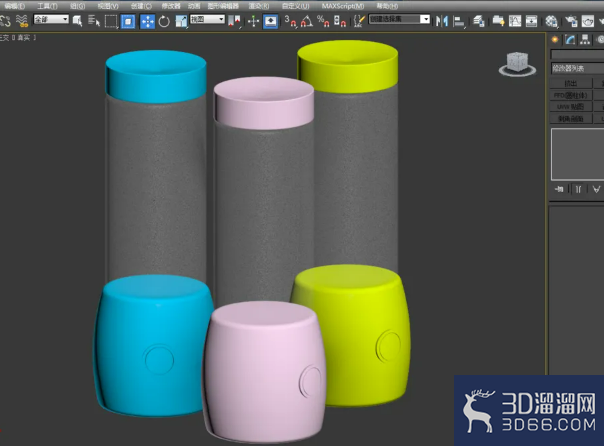This screenshot has height=446, width=604.
Task: Open the Render Setup dialog
Action: (x=571, y=21)
